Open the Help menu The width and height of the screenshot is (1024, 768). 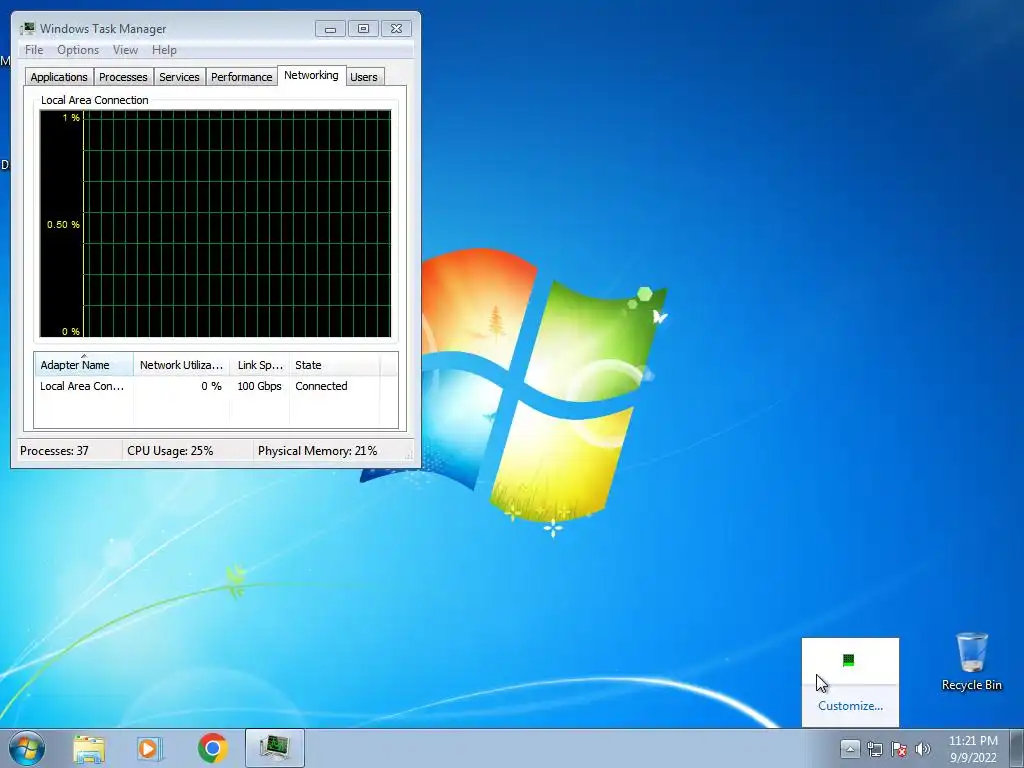(164, 50)
